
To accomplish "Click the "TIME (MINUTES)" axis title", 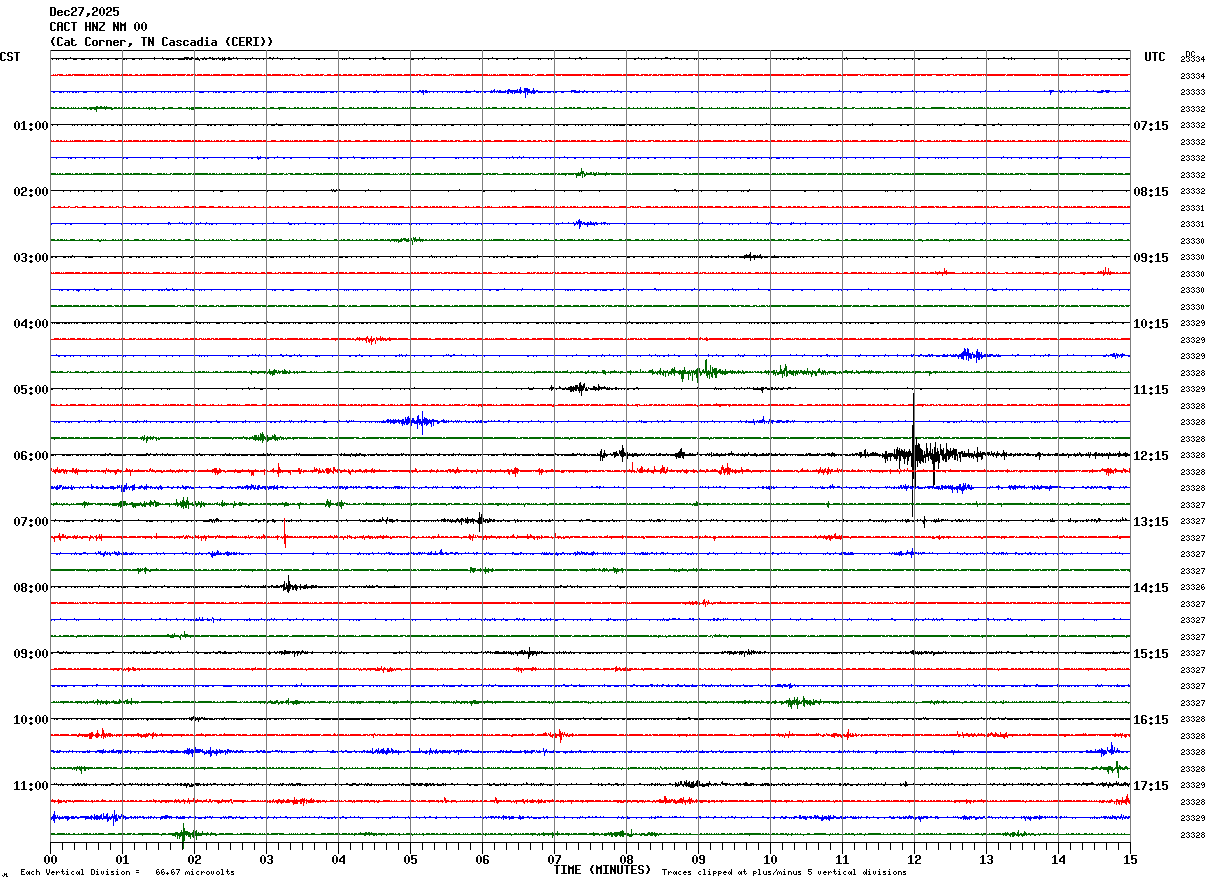I will tap(602, 870).
